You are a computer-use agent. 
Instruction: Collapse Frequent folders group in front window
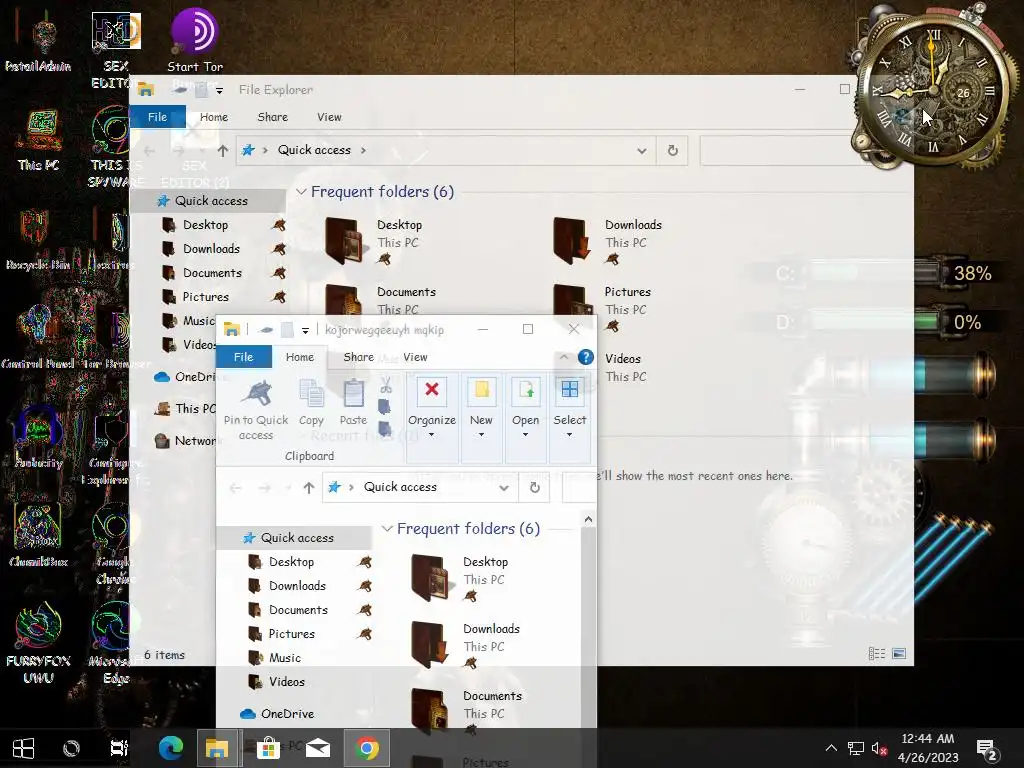click(x=387, y=529)
